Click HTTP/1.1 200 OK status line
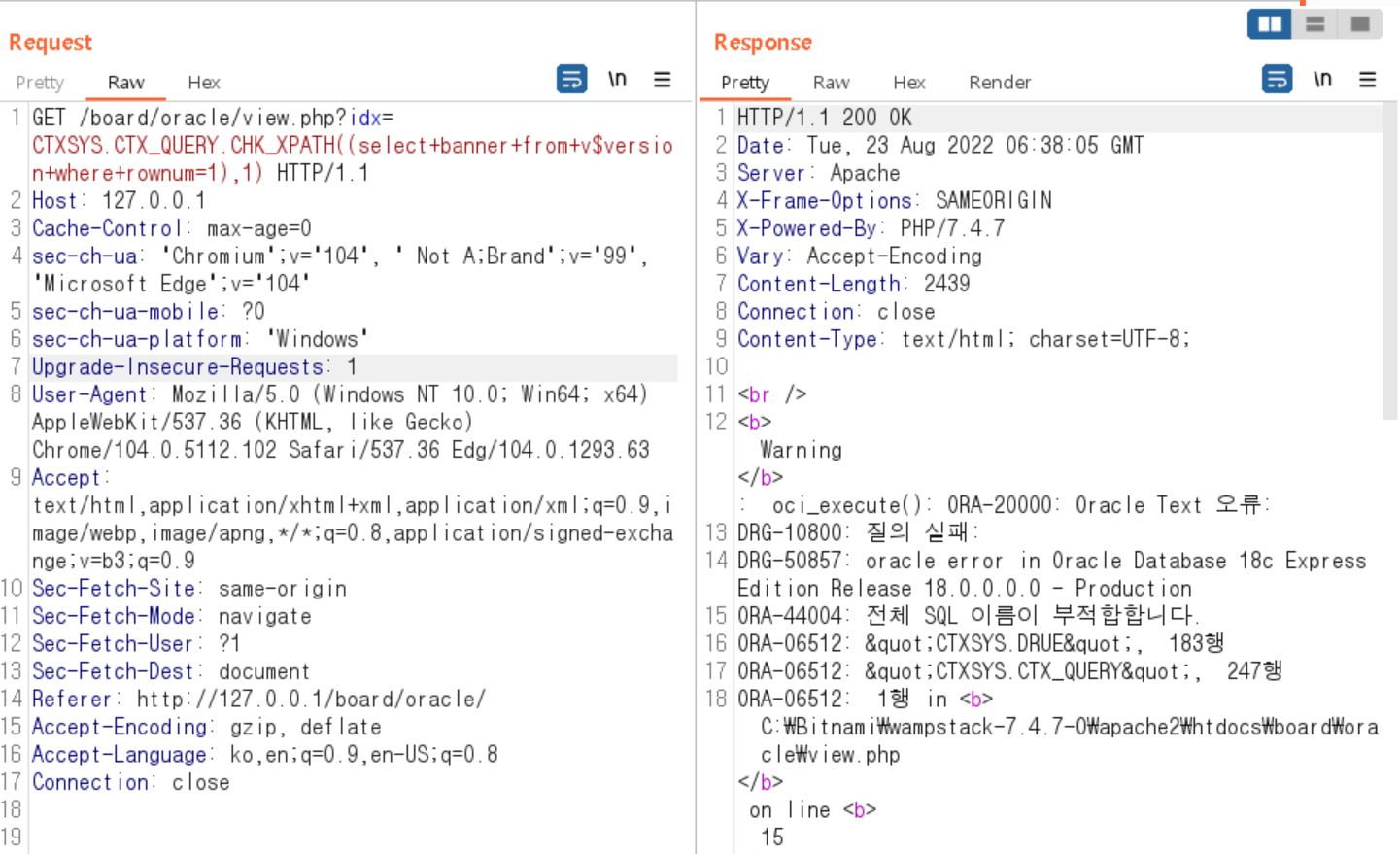The width and height of the screenshot is (1400, 854). pyautogui.click(x=824, y=118)
